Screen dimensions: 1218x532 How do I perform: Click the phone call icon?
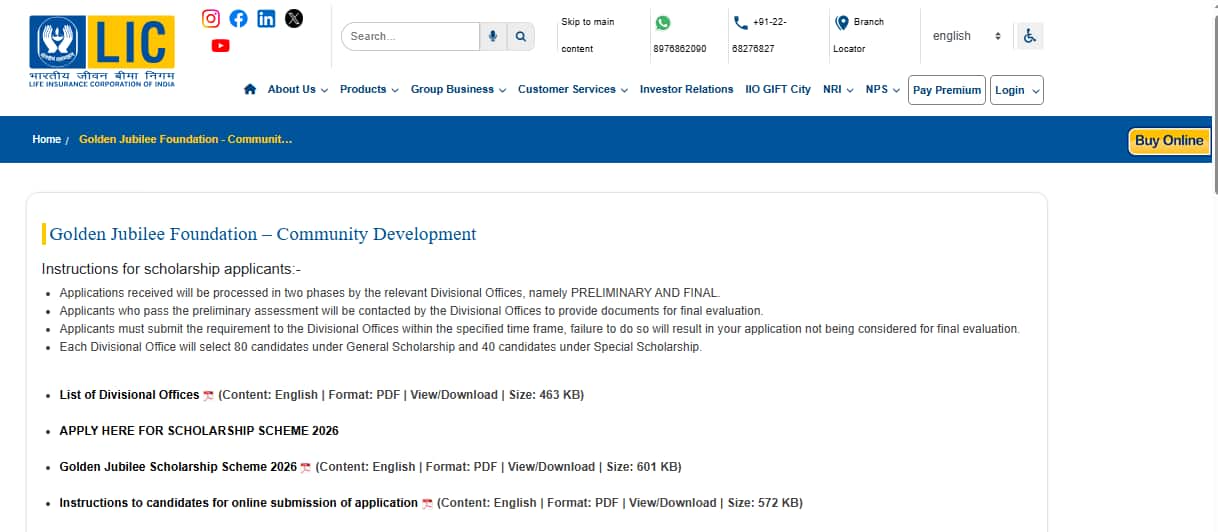[740, 22]
